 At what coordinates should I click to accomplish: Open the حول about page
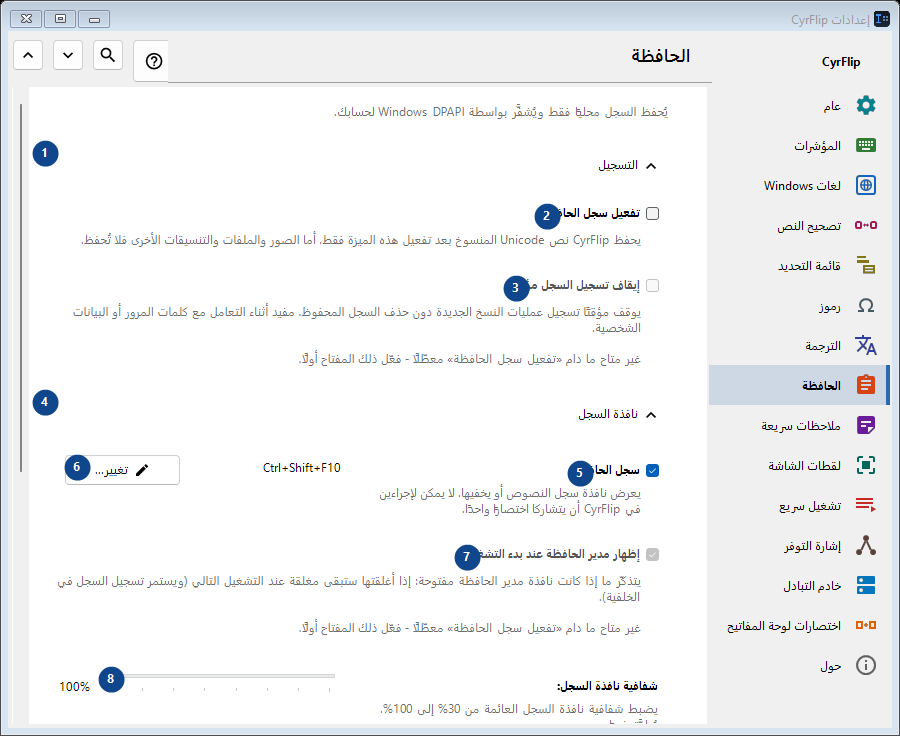tap(798, 665)
